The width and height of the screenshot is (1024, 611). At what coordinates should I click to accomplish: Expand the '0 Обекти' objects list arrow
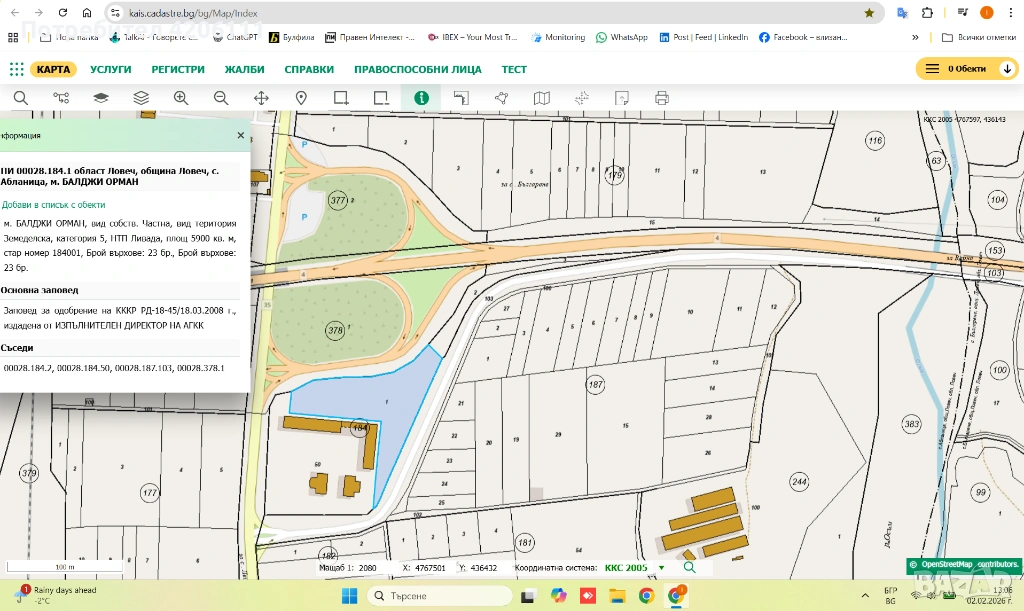(1006, 69)
